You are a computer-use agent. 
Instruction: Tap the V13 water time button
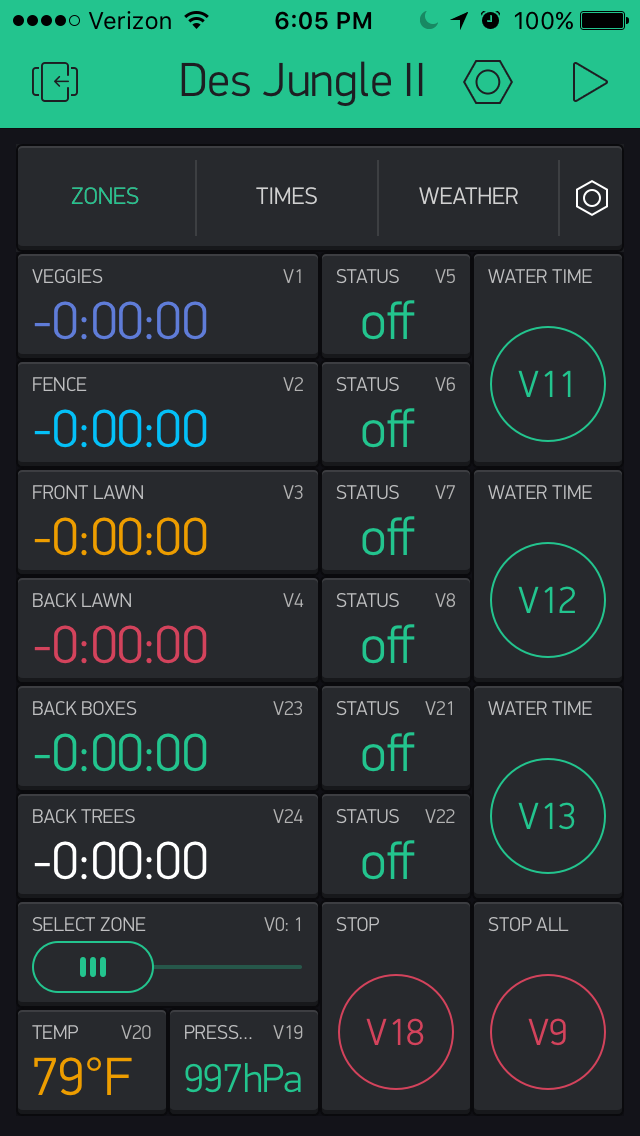(548, 815)
